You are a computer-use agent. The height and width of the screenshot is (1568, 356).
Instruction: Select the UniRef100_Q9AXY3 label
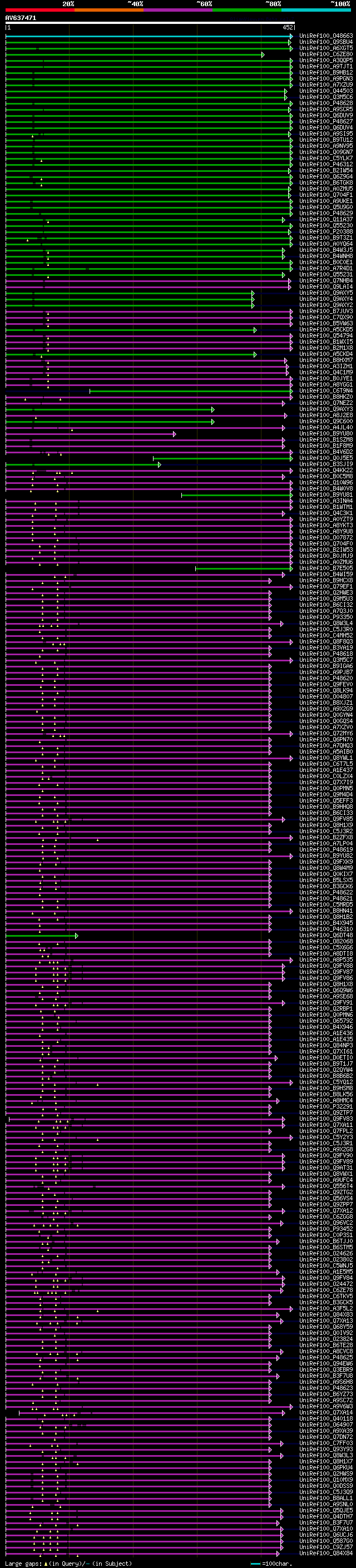click(x=325, y=409)
